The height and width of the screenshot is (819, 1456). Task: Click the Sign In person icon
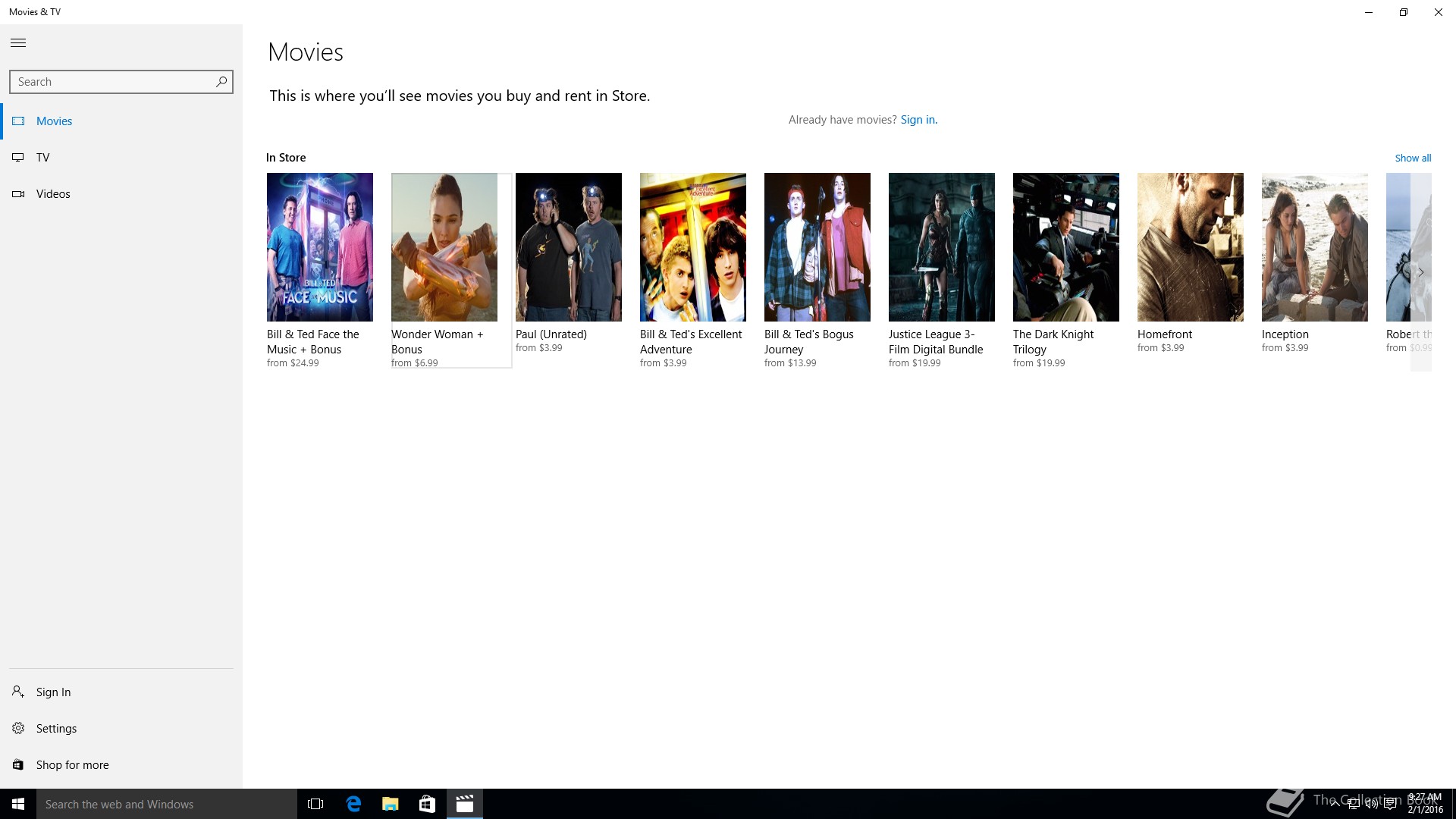(x=18, y=692)
